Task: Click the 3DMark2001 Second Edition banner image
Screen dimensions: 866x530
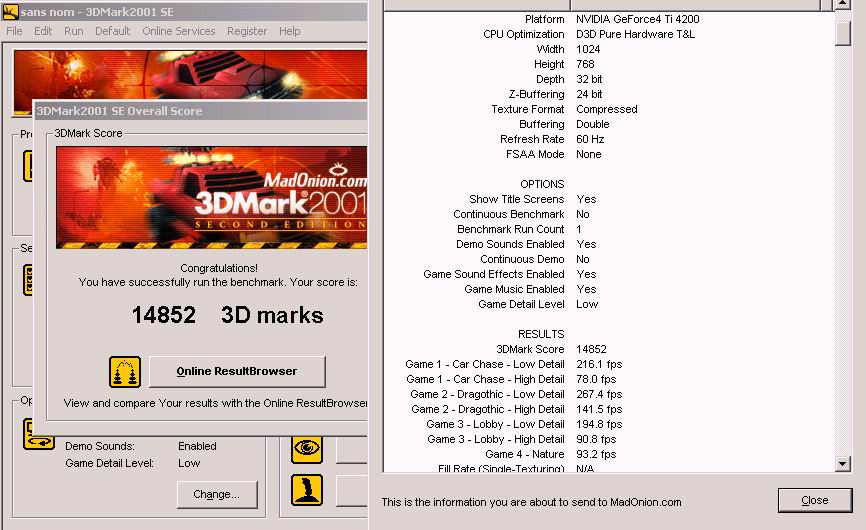Action: coord(212,198)
